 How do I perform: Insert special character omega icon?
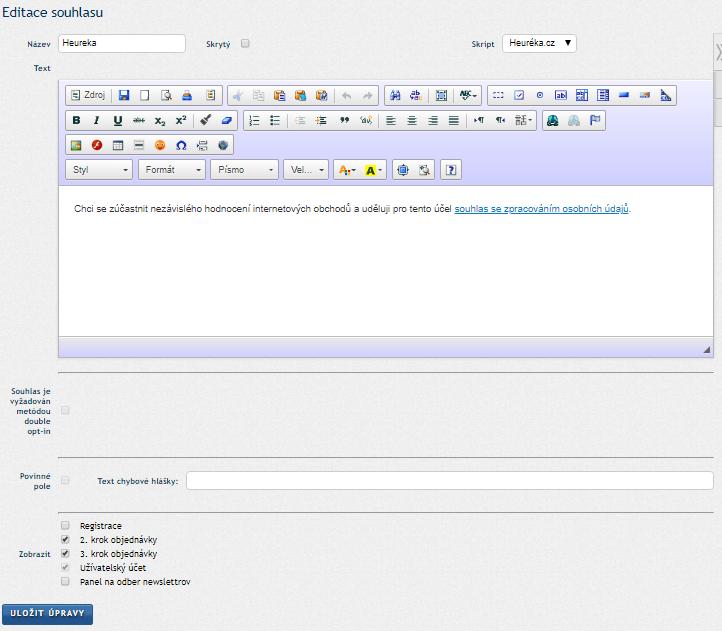(181, 145)
